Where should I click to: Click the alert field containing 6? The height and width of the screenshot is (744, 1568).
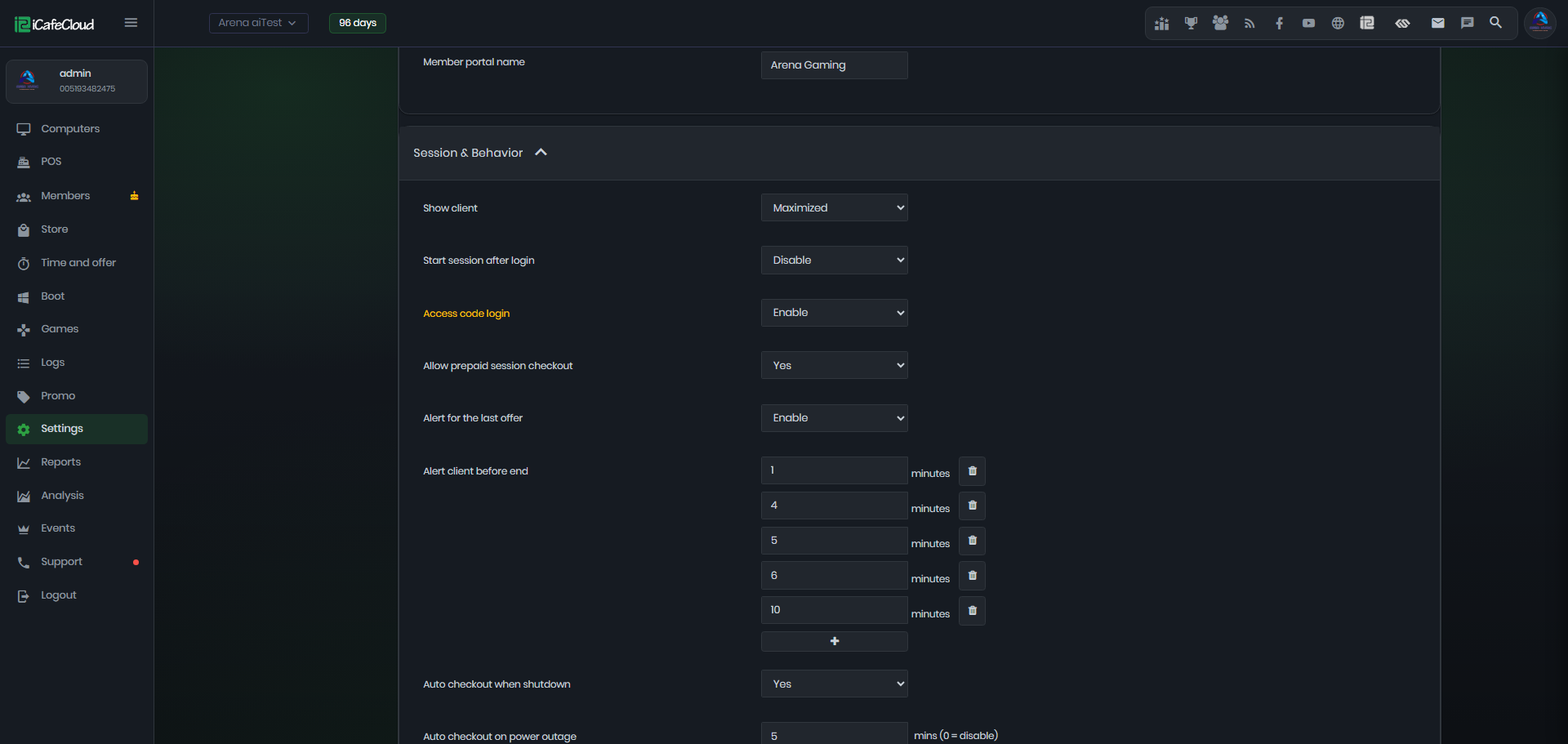(x=835, y=576)
